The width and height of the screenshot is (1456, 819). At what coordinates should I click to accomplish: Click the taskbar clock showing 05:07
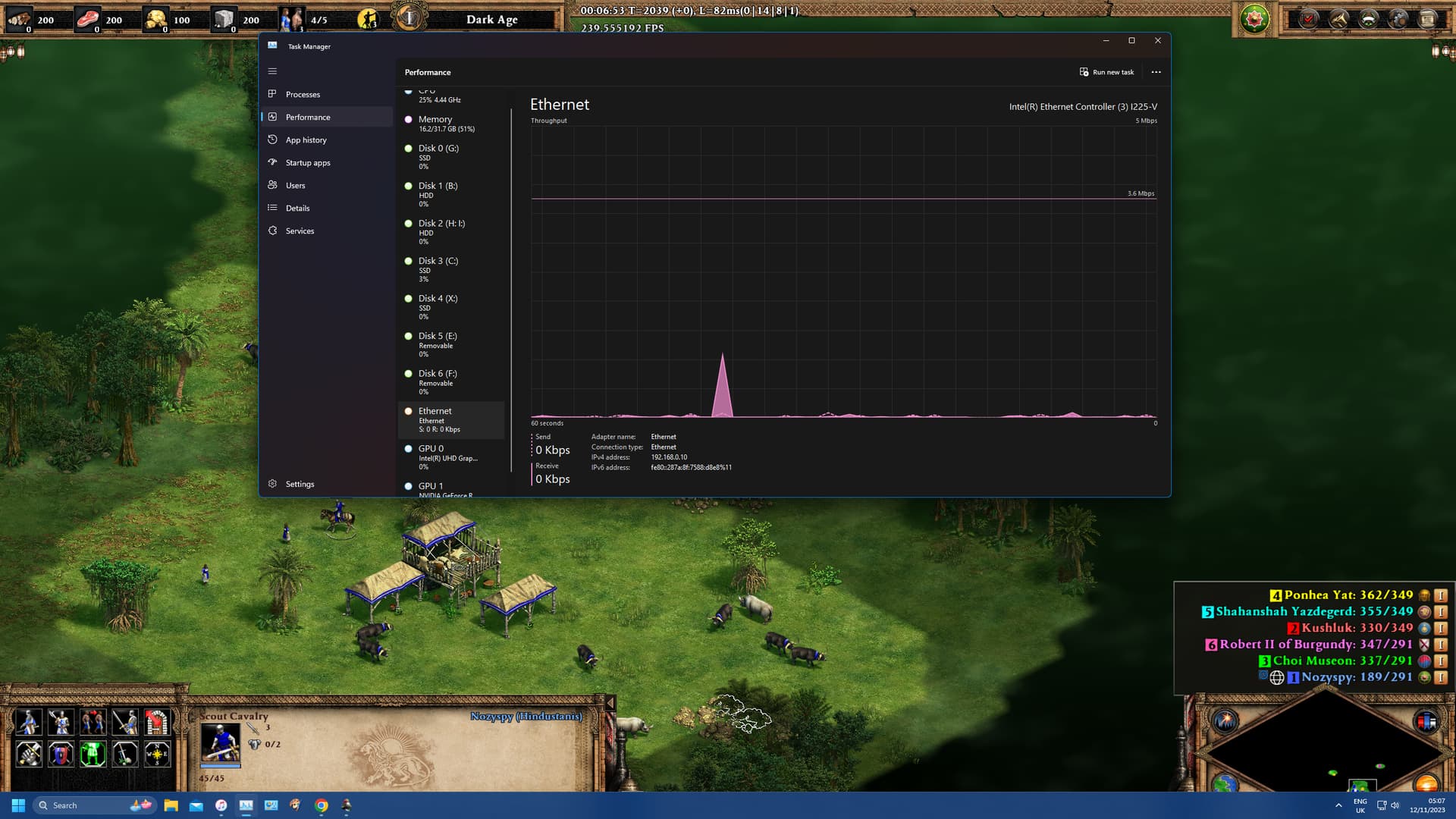[x=1427, y=805]
